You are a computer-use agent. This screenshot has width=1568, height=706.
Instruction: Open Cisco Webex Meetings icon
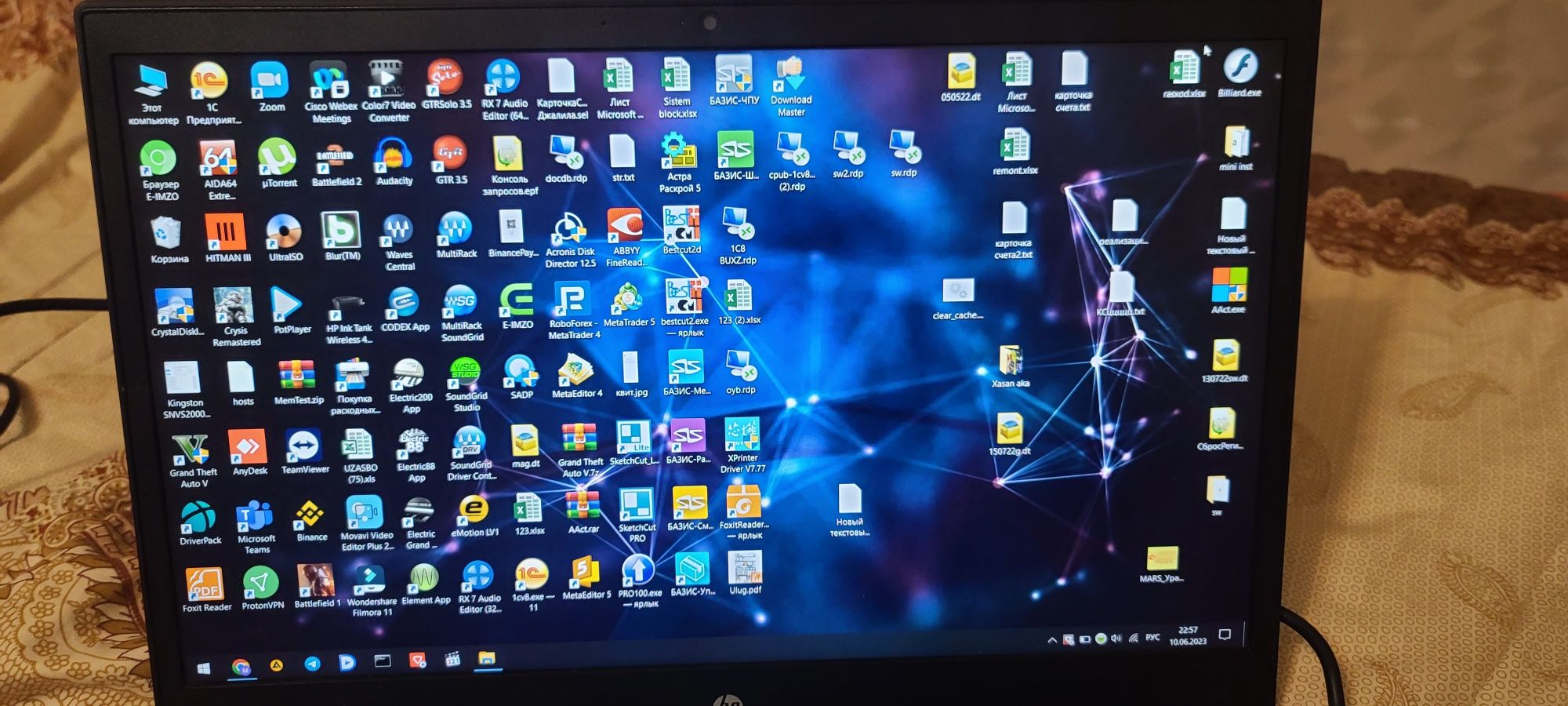[x=330, y=92]
